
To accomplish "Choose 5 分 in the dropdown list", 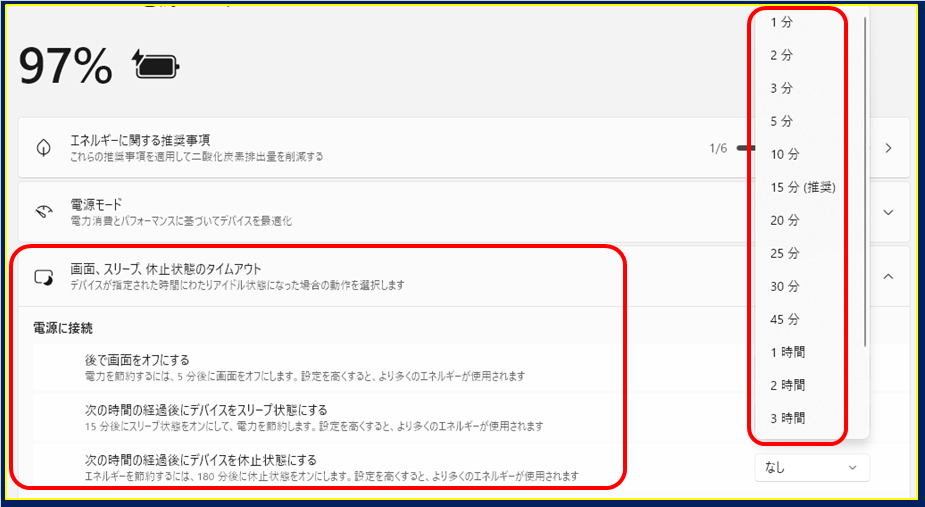I will point(782,121).
